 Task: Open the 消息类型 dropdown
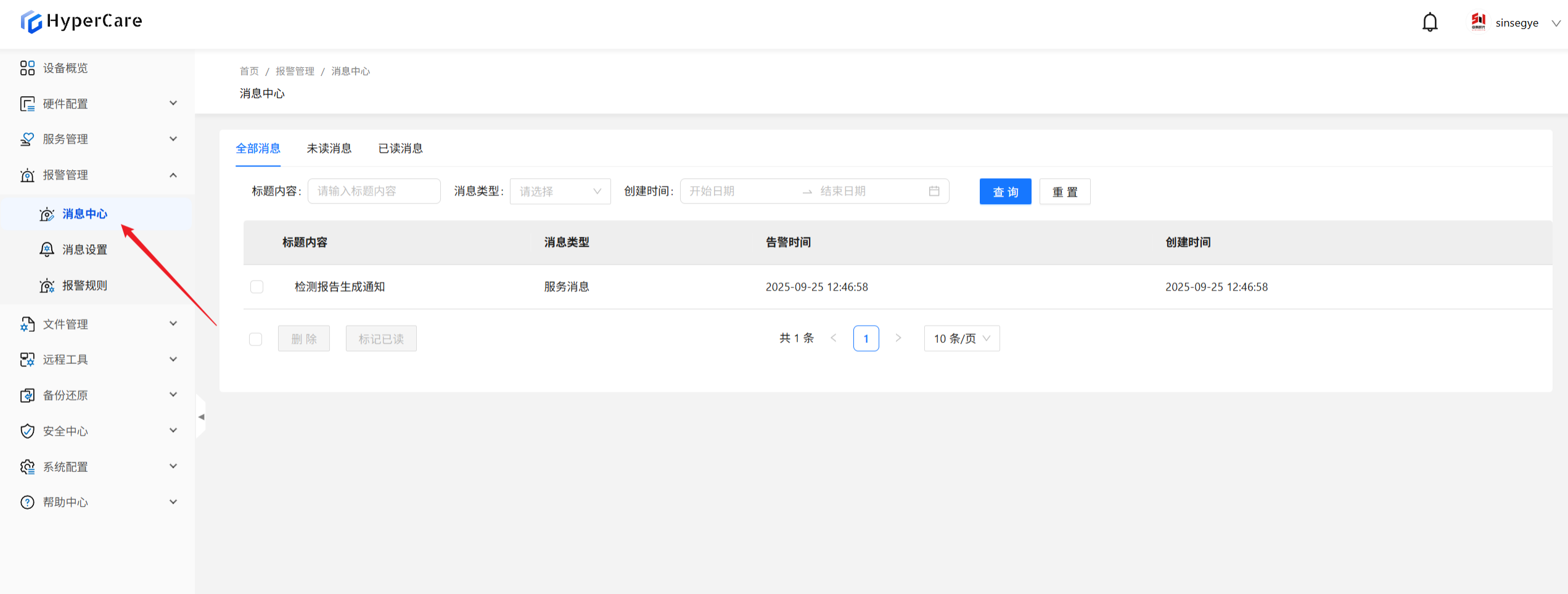click(560, 192)
